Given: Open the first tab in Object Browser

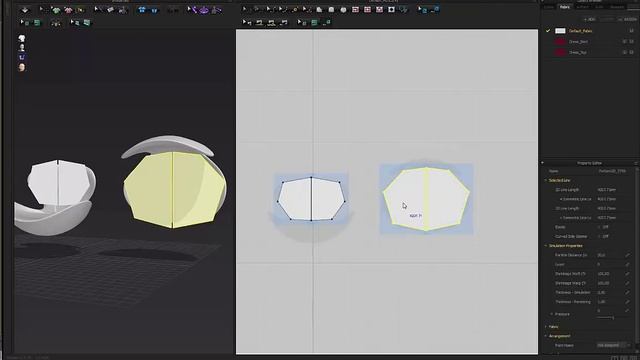Looking at the screenshot, I should 549,7.
